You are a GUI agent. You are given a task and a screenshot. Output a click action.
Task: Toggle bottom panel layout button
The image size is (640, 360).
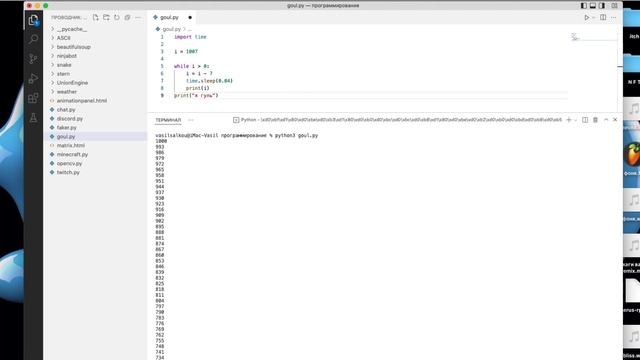(593, 6)
